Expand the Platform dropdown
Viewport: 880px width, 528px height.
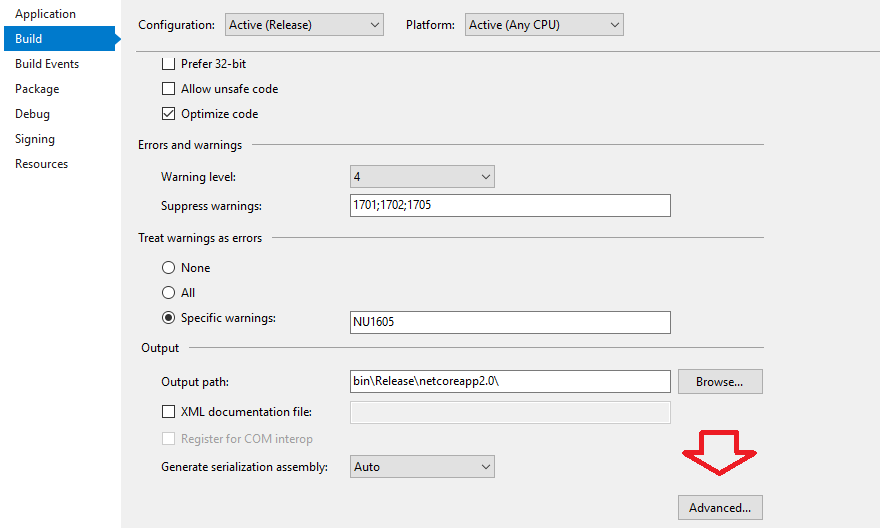pos(544,25)
